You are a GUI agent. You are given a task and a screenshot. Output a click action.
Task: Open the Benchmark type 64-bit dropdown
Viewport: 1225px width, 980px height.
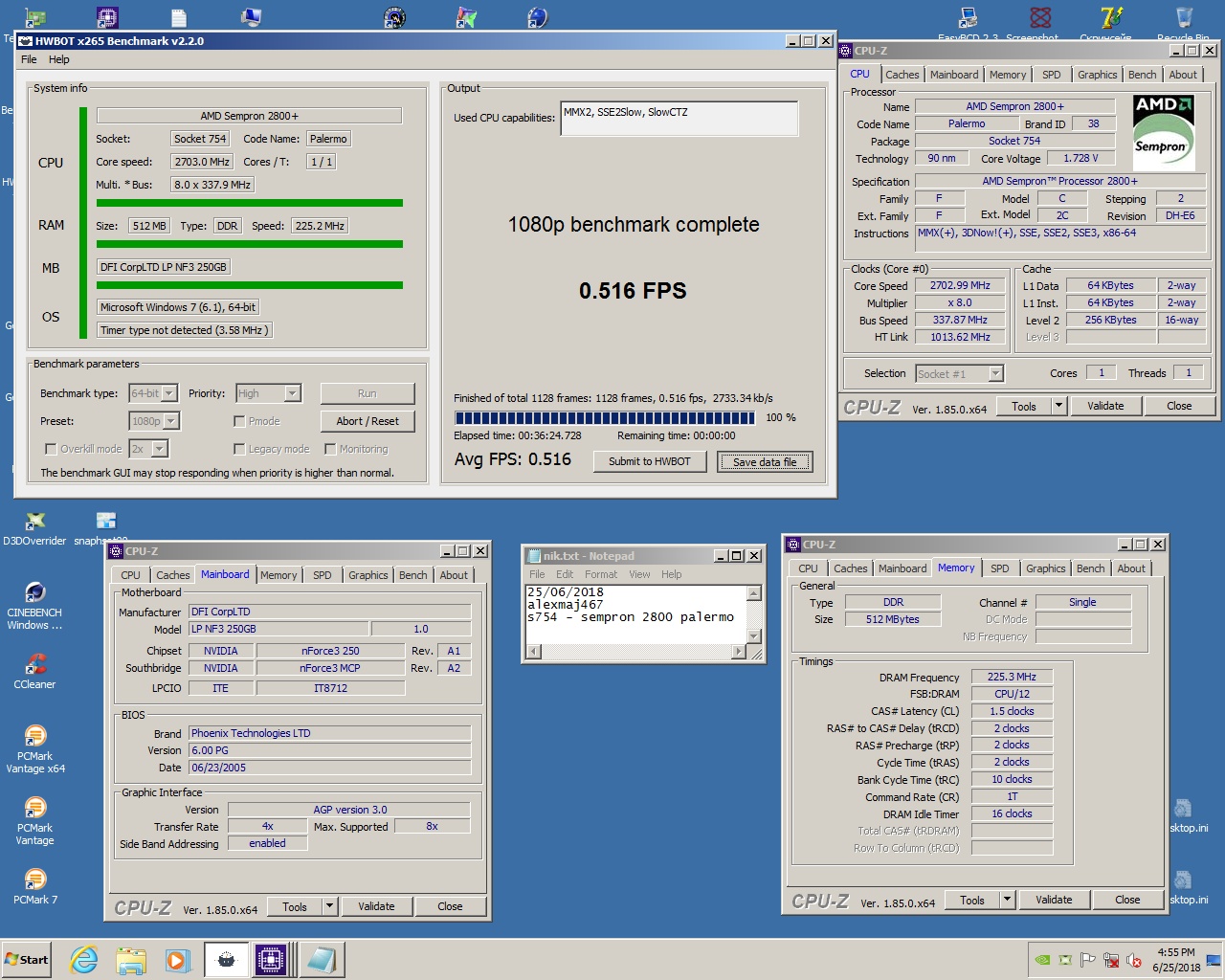154,393
